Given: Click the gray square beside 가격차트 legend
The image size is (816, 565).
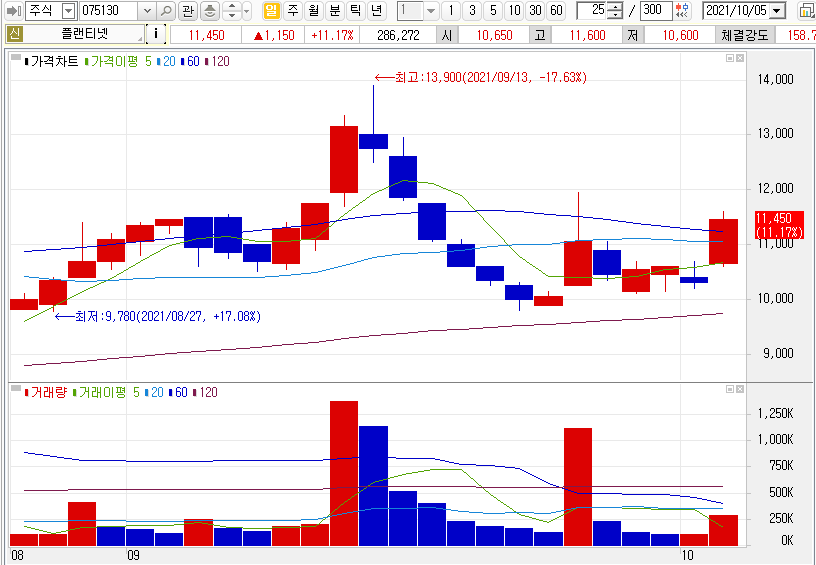Looking at the screenshot, I should tap(16, 57).
